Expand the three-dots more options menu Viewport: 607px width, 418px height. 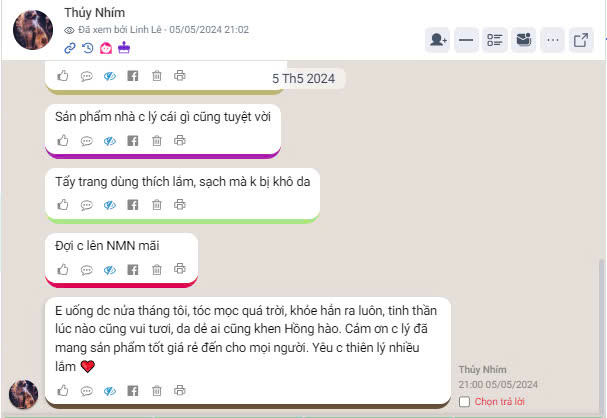click(552, 40)
